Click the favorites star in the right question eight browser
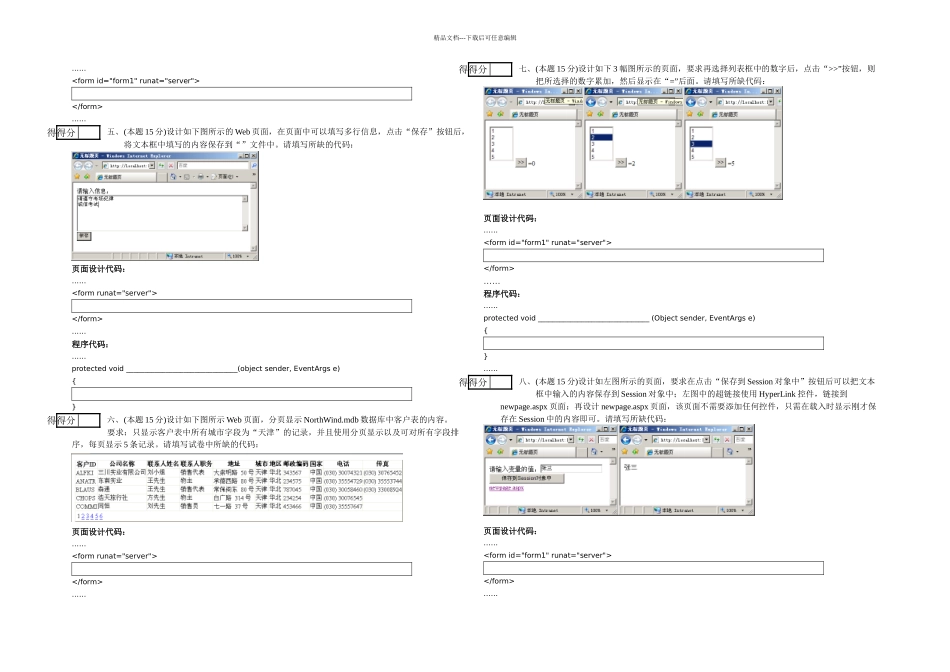Image resolution: width=950 pixels, height=672 pixels. coord(625,451)
